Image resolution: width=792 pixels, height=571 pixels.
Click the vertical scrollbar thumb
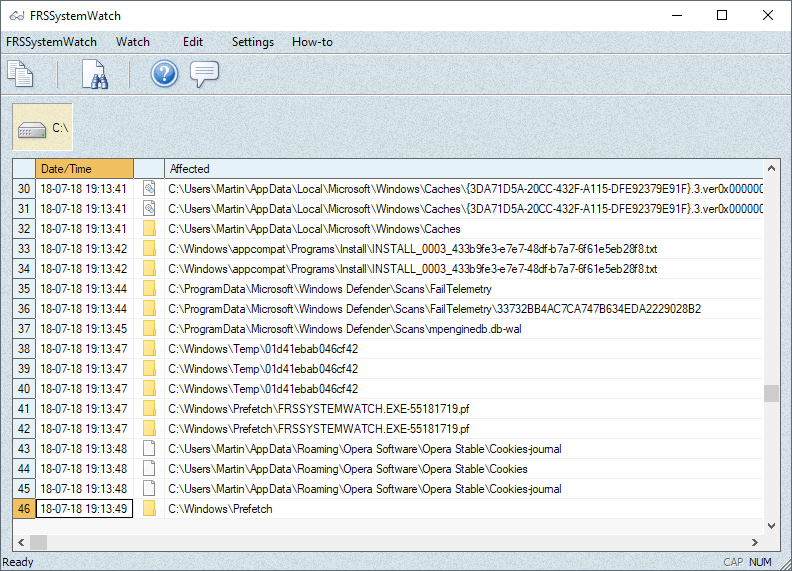tap(771, 393)
